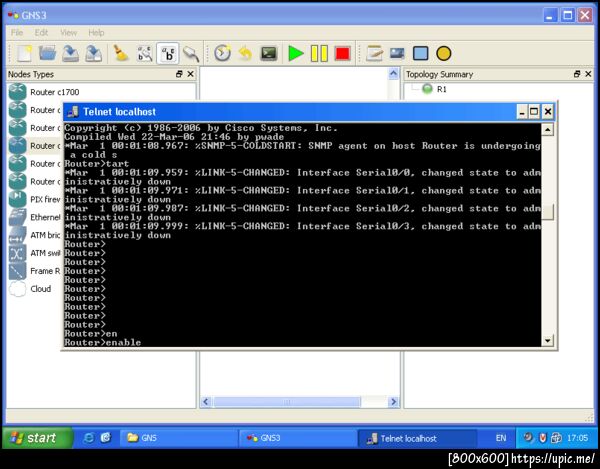This screenshot has height=469, width=600.
Task: Open the Help menu
Action: coord(96,33)
